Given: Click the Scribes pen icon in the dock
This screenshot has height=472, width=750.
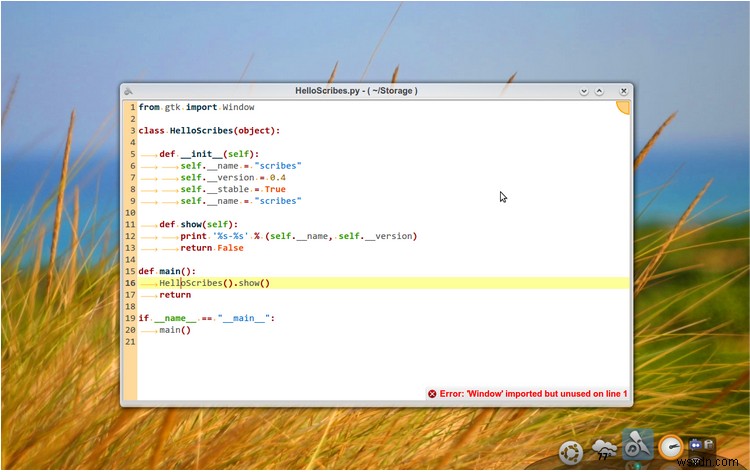Looking at the screenshot, I should 638,446.
